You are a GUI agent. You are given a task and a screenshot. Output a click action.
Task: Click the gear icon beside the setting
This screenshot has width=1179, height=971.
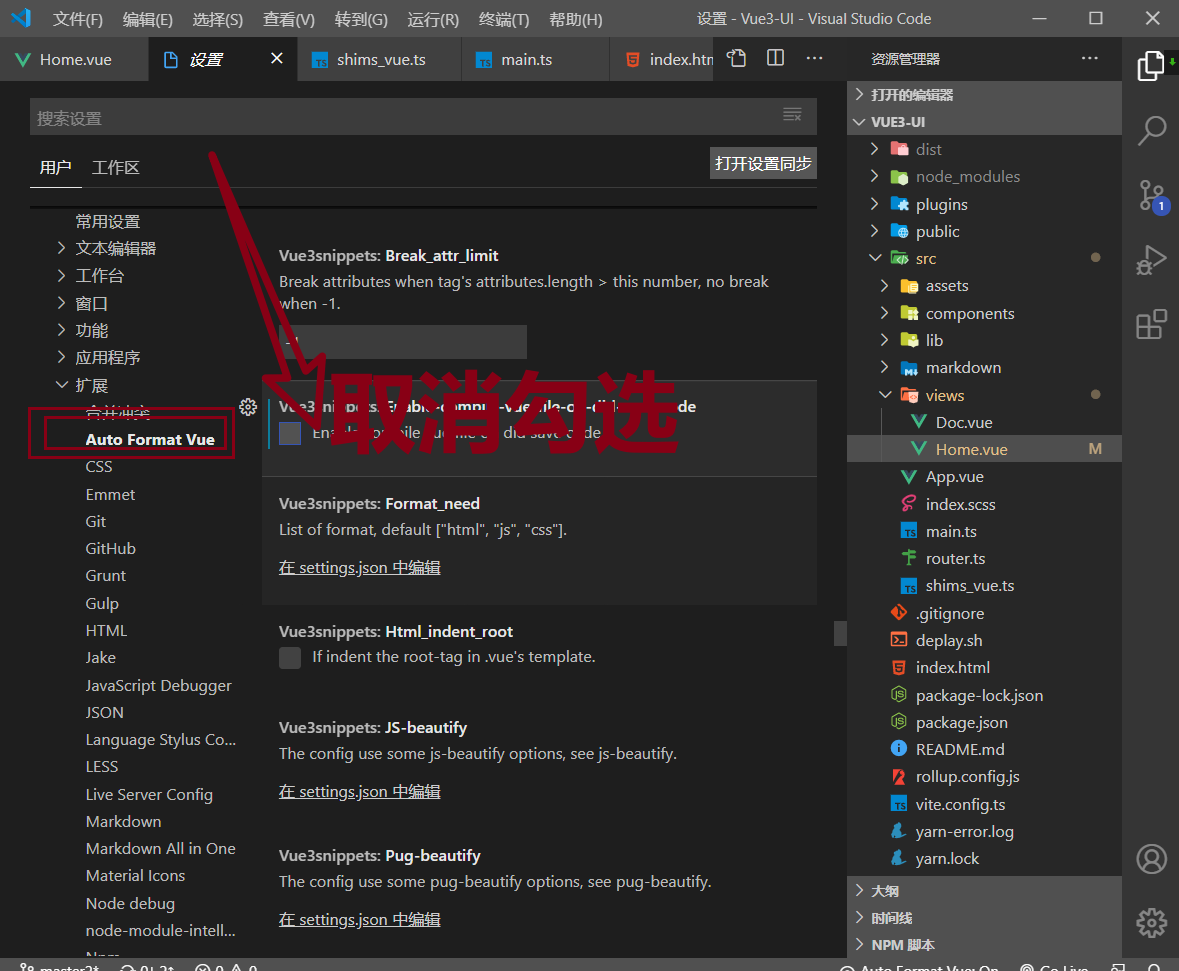(x=247, y=407)
